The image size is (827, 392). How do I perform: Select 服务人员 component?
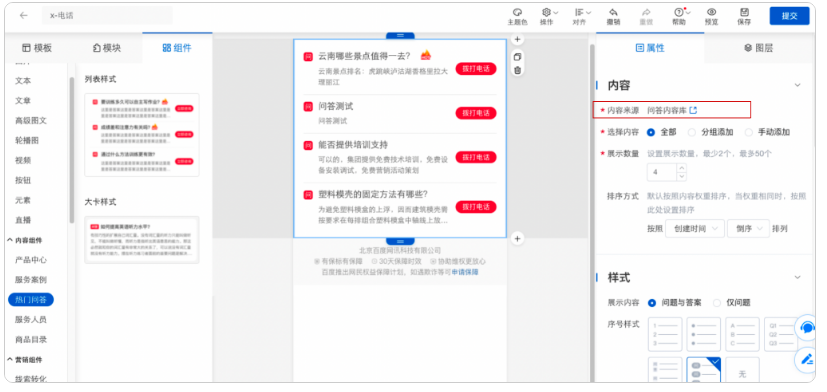(31, 320)
